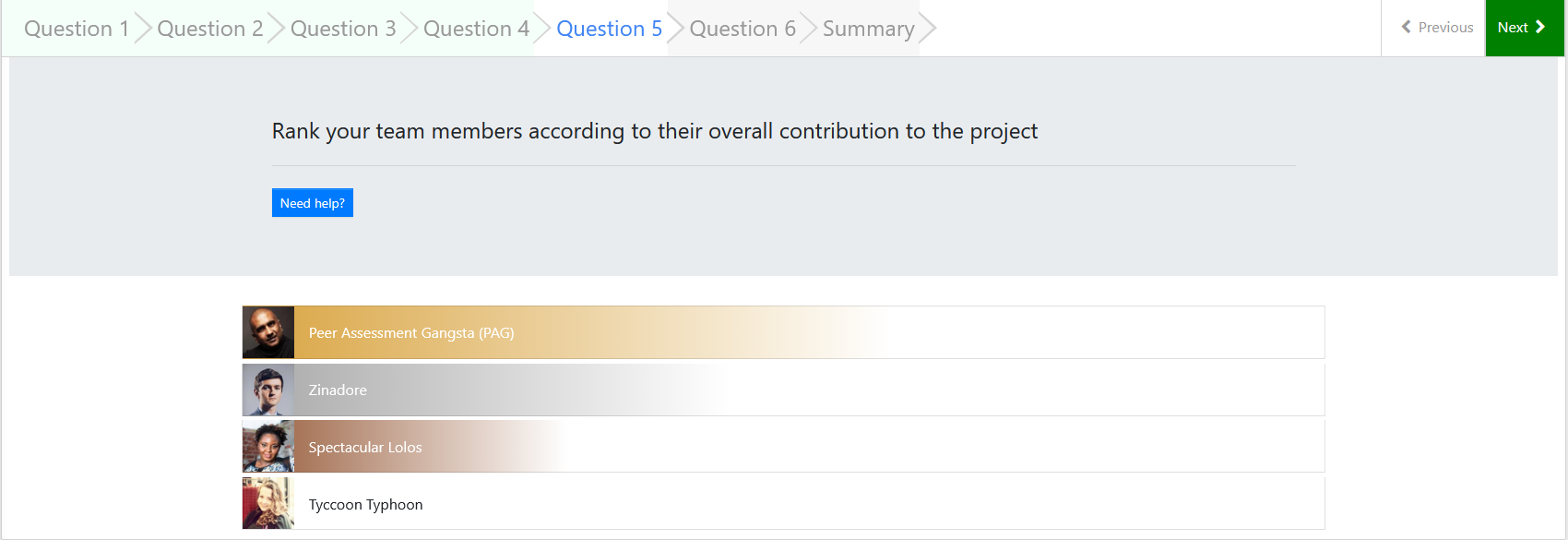Viewport: 1568px width, 540px height.
Task: Navigate to Question 6 step
Action: coord(742,29)
